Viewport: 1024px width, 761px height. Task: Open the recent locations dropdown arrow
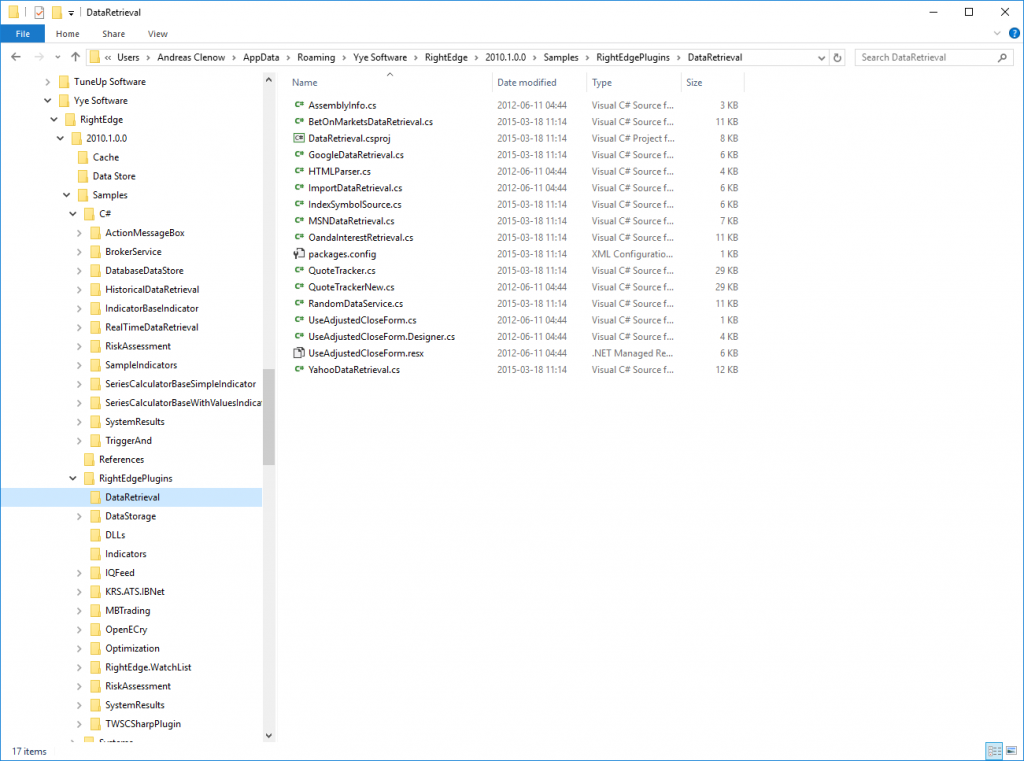[x=58, y=57]
